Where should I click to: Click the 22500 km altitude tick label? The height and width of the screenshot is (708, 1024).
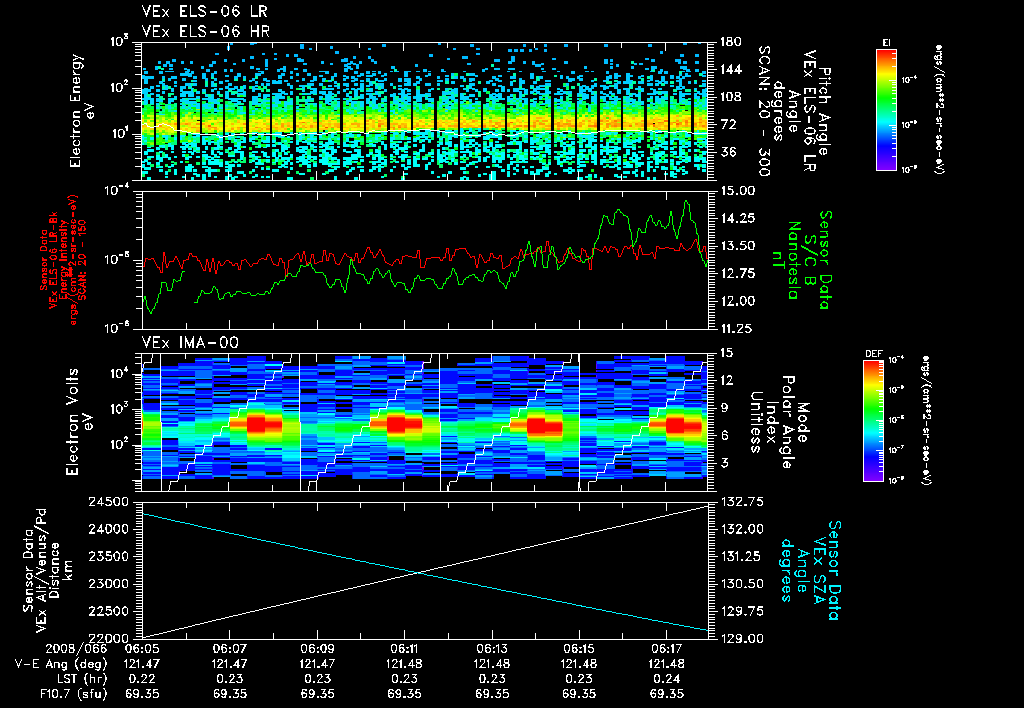point(108,611)
